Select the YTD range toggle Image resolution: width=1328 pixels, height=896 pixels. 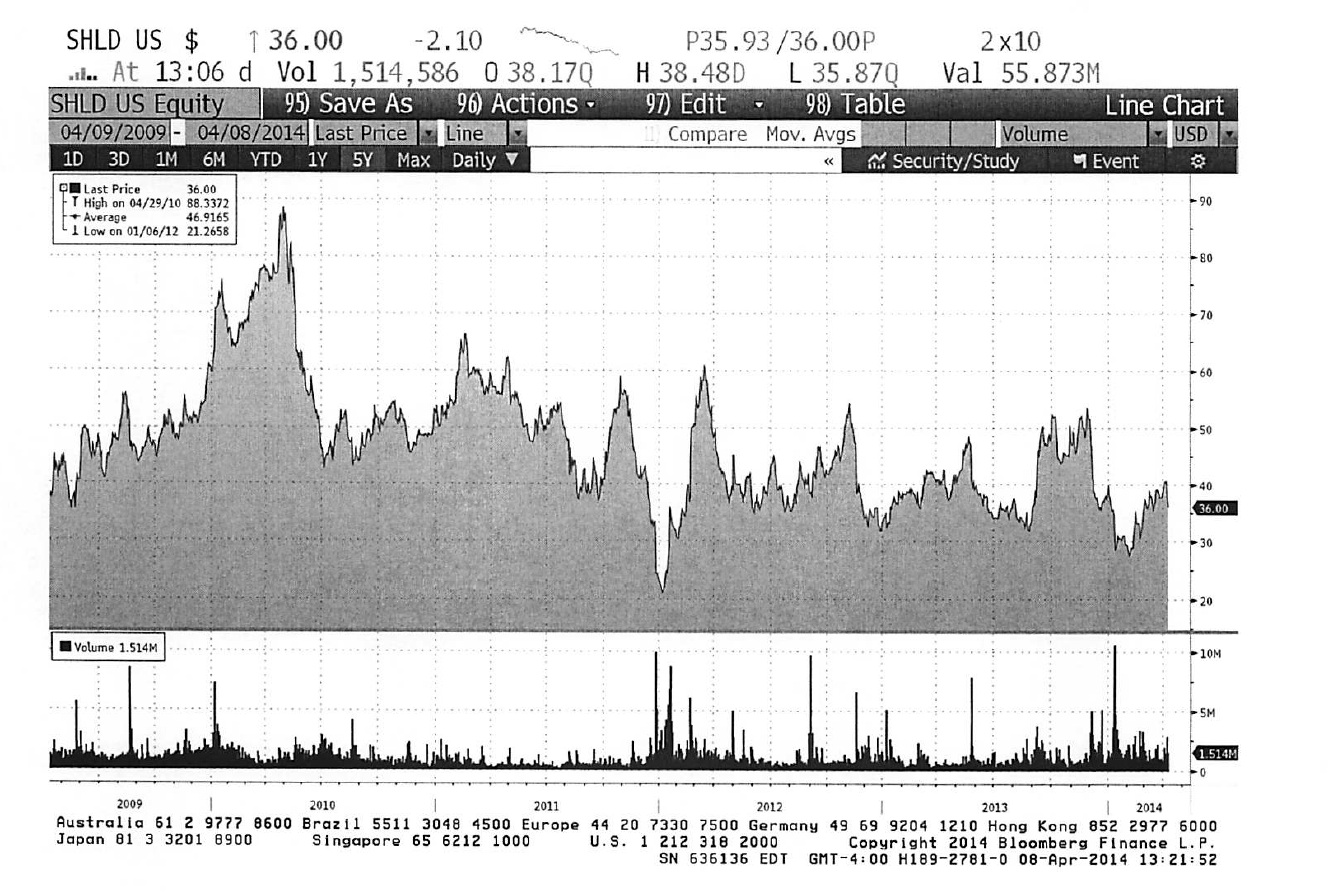point(265,161)
